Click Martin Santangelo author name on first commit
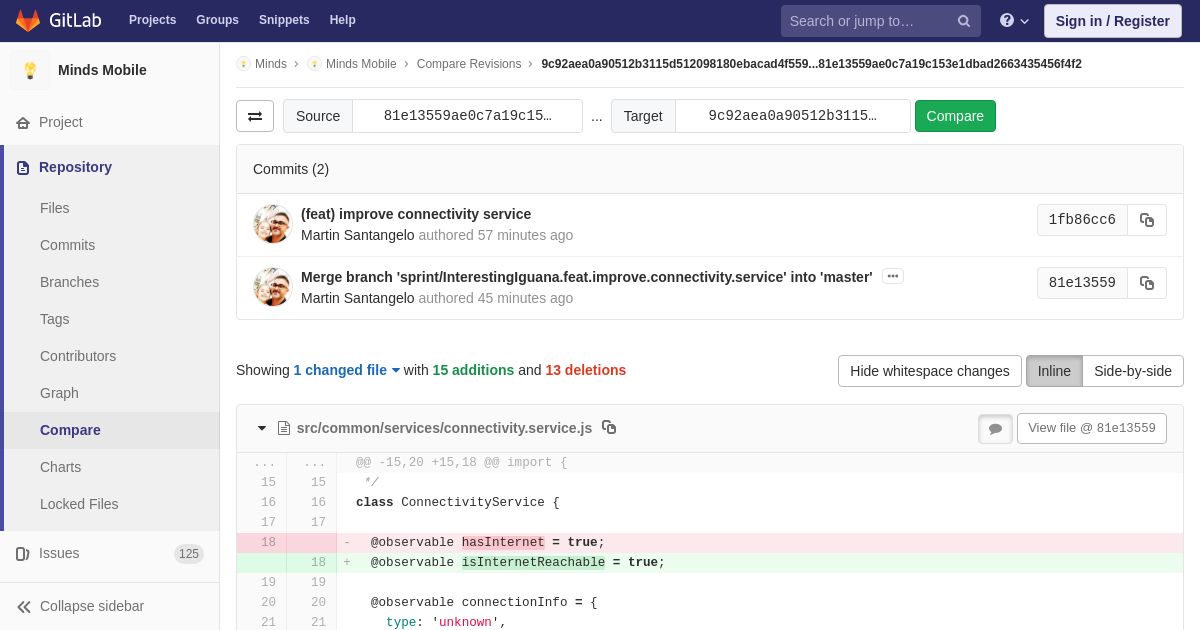 (357, 235)
